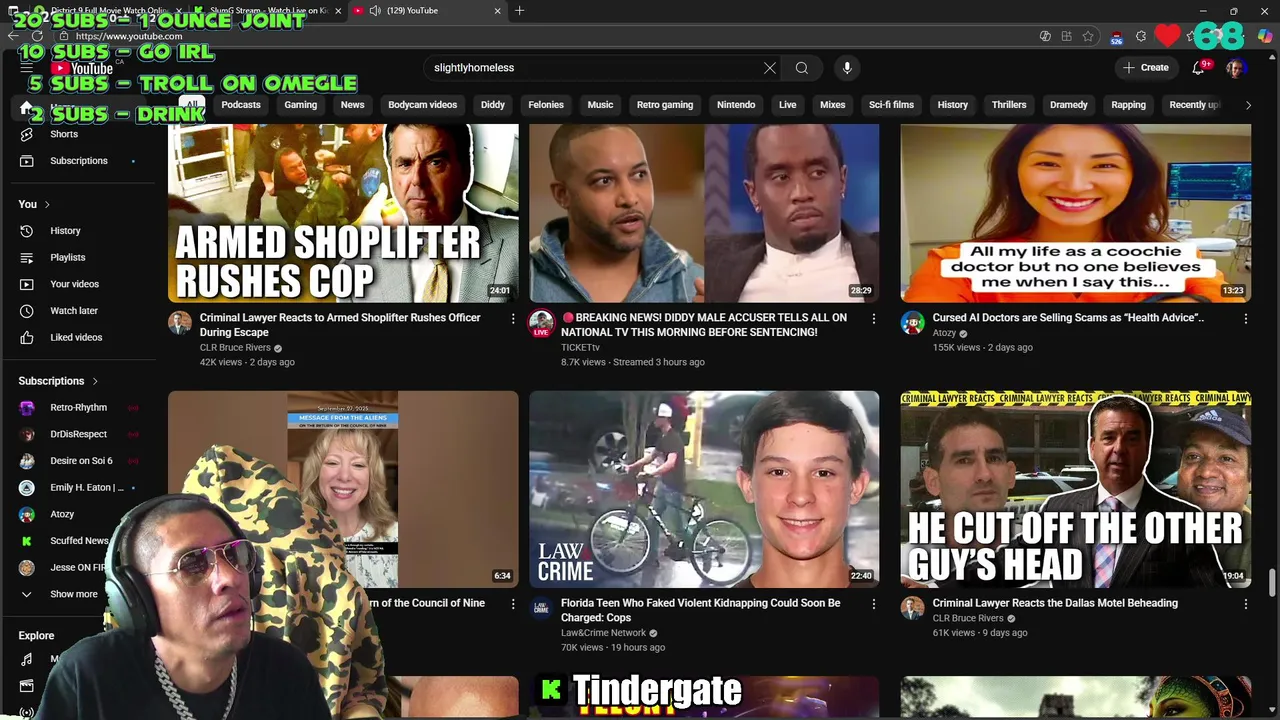The width and height of the screenshot is (1280, 720).
Task: Click the Create button
Action: click(x=1146, y=68)
